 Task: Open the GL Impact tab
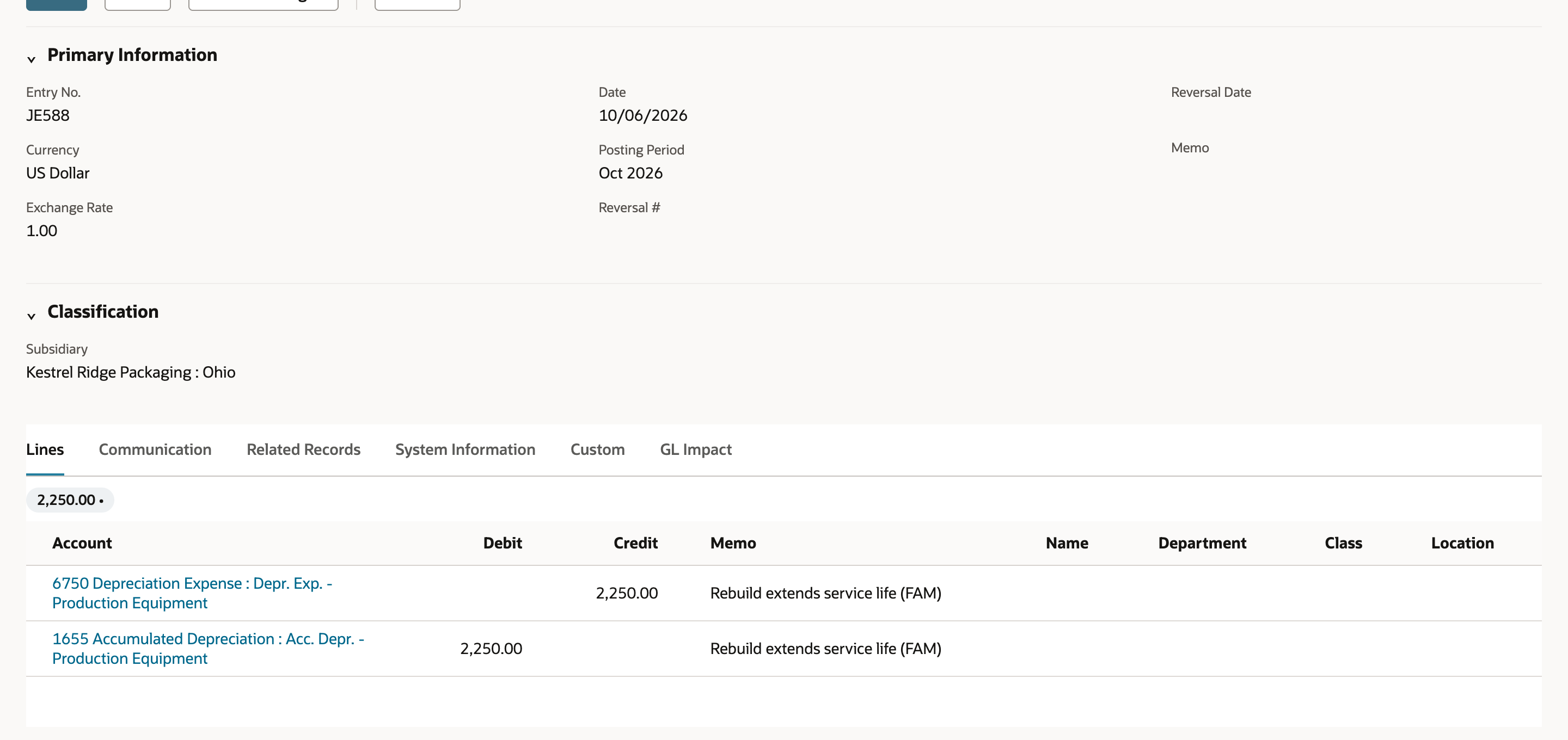(696, 449)
